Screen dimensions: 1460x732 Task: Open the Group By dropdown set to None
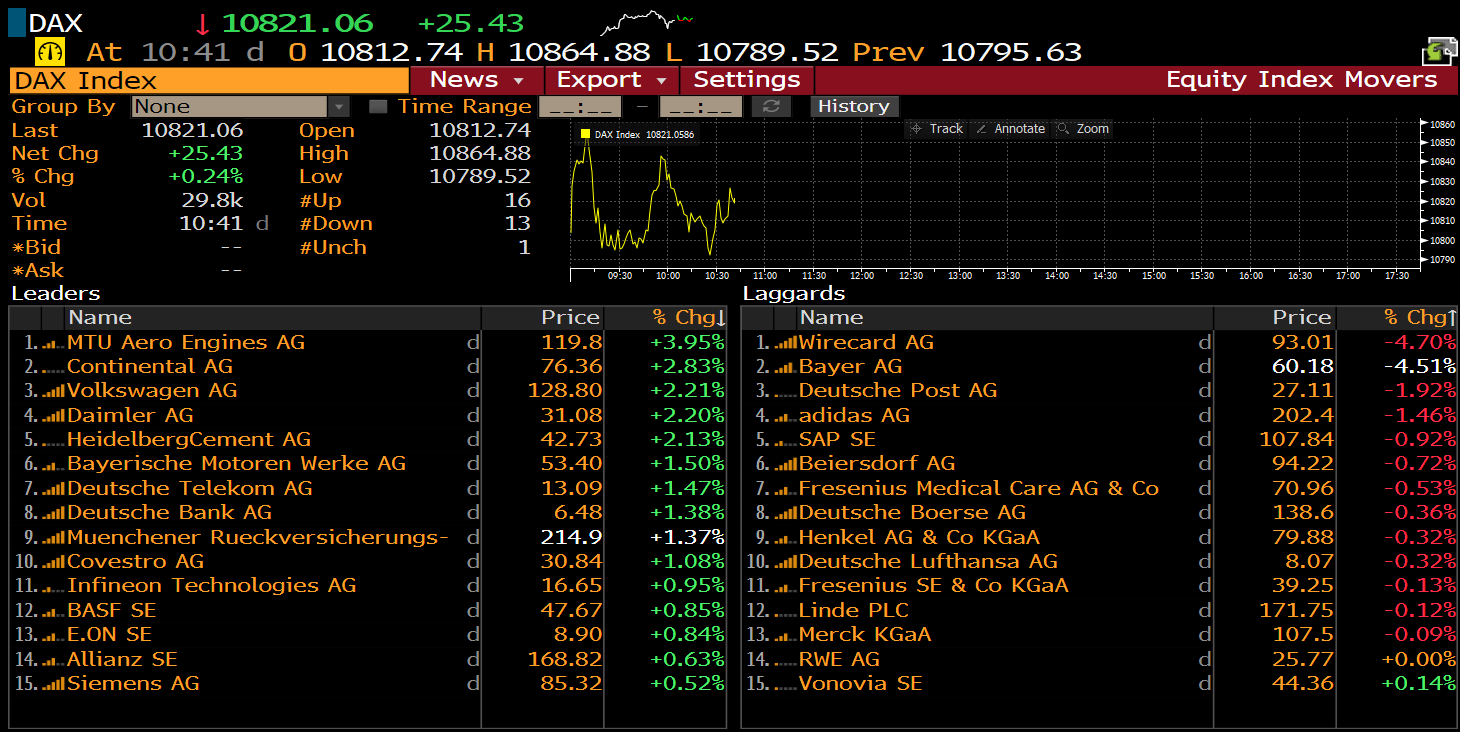(240, 107)
